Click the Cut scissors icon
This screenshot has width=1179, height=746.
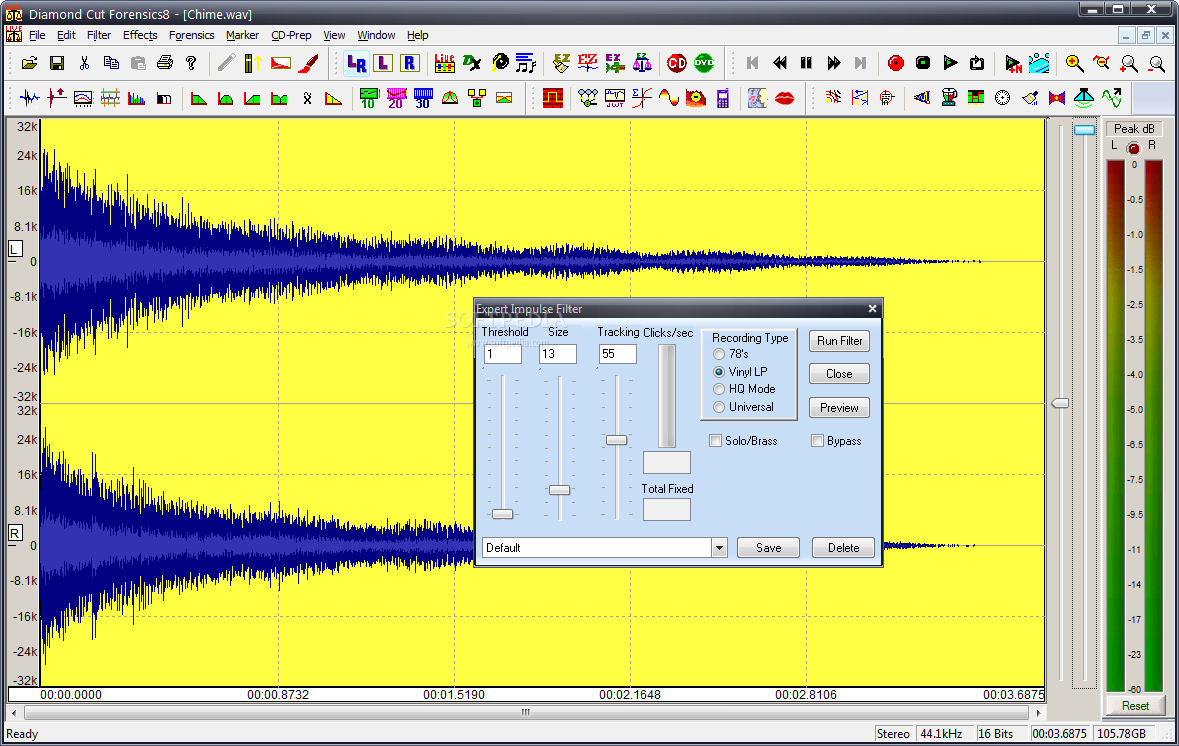(x=84, y=63)
